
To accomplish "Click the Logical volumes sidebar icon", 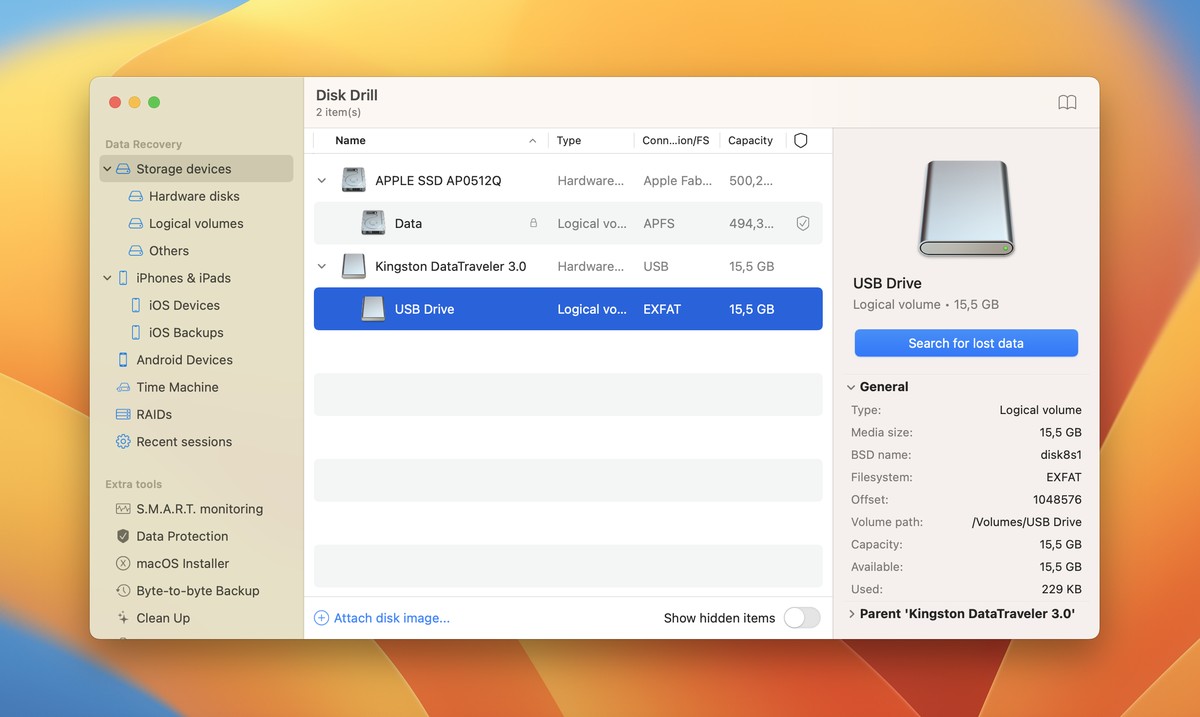I will [x=136, y=224].
